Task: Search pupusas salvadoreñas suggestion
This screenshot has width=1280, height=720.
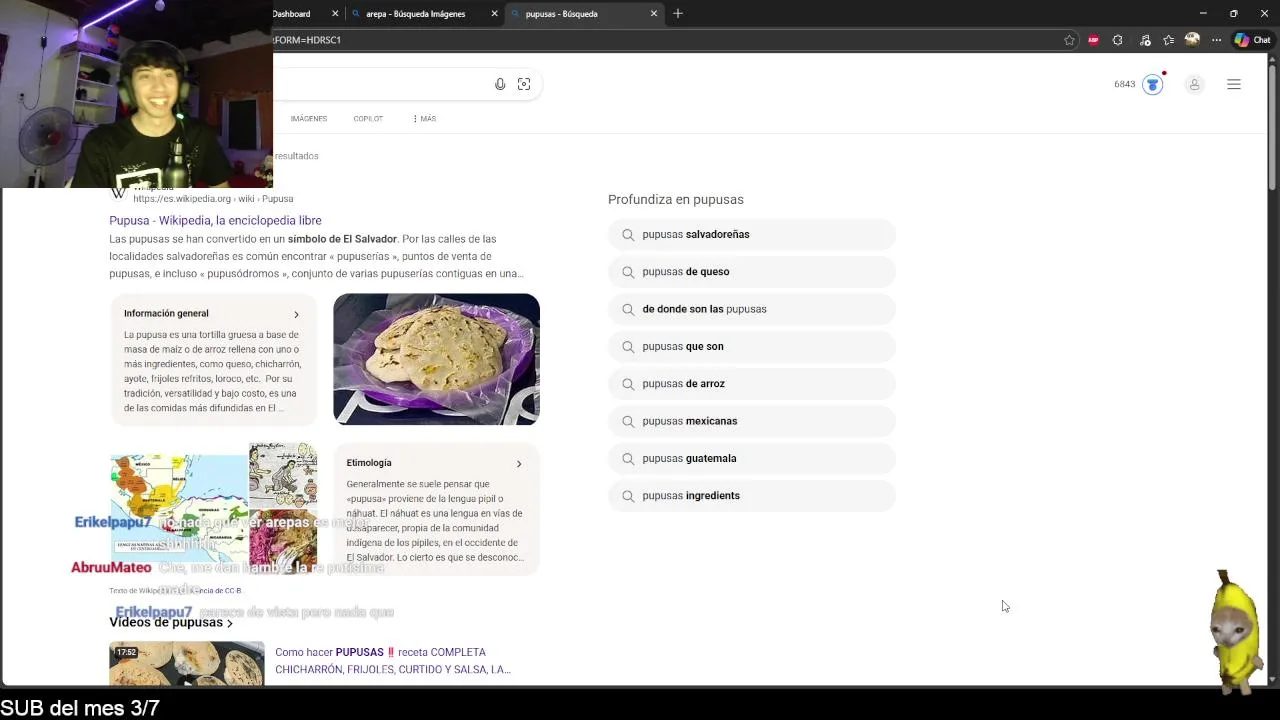Action: point(751,234)
